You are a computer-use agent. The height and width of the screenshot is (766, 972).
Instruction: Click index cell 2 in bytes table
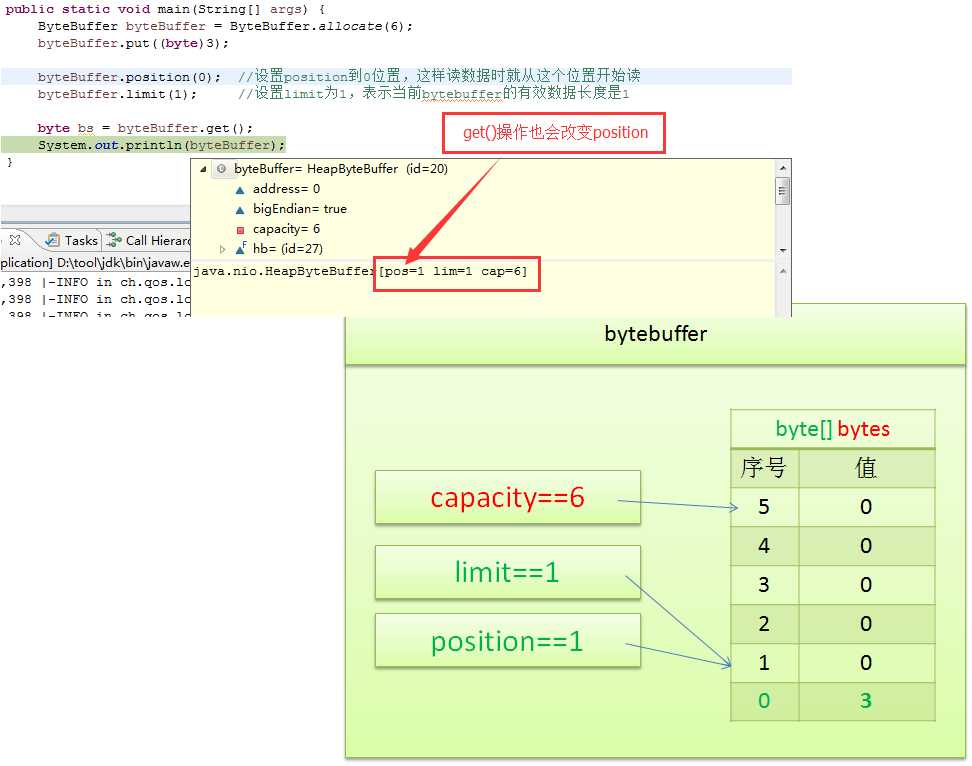(x=764, y=624)
